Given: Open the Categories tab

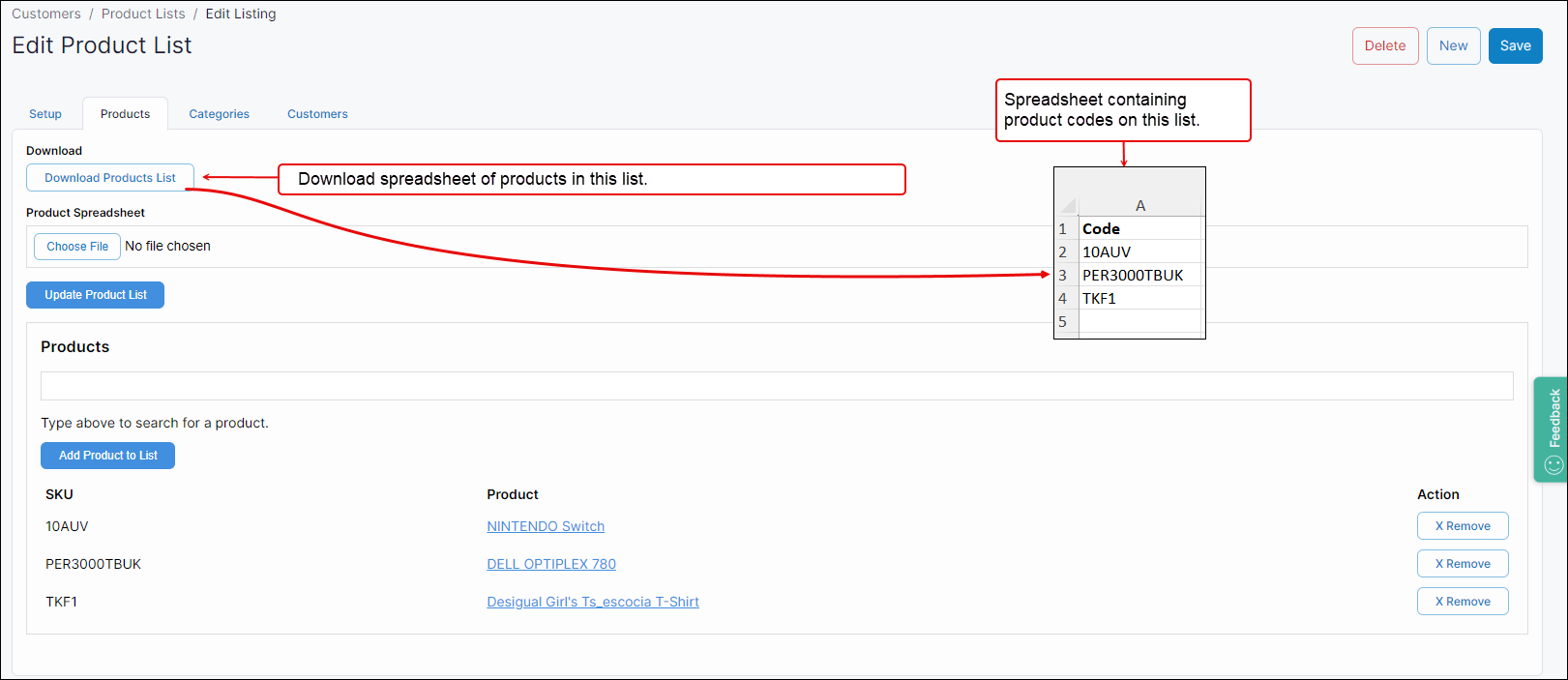Looking at the screenshot, I should click(x=219, y=114).
